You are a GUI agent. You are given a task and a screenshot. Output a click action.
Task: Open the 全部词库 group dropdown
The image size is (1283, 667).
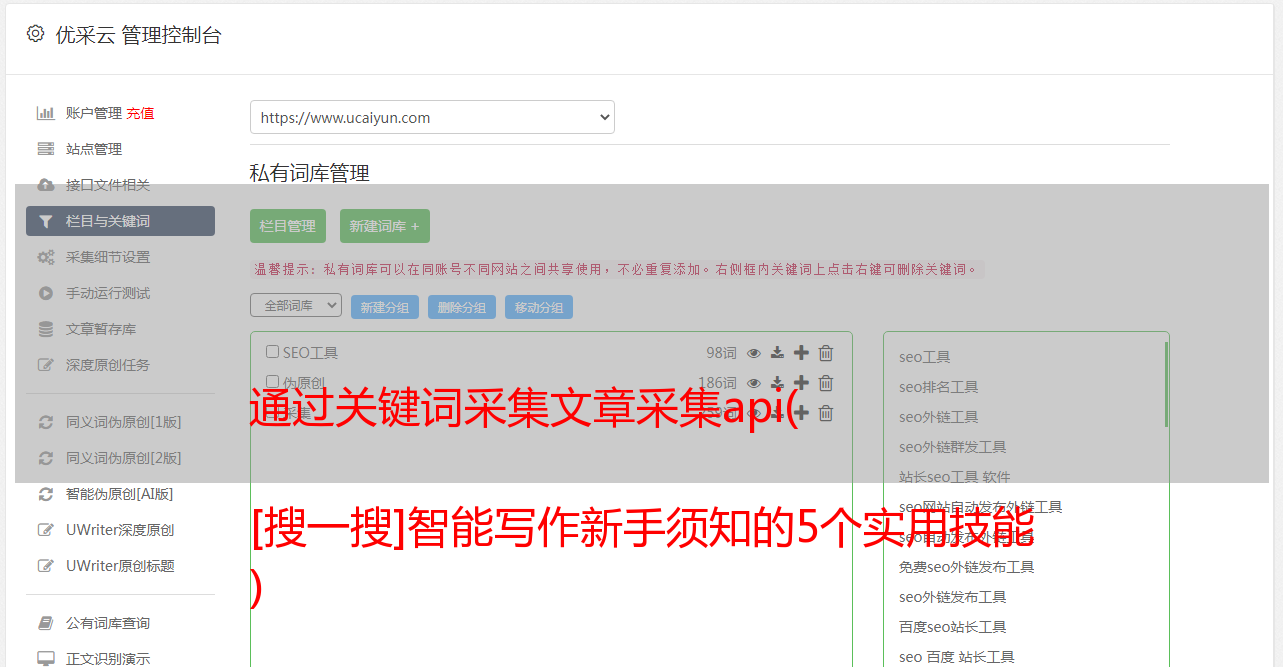point(296,305)
